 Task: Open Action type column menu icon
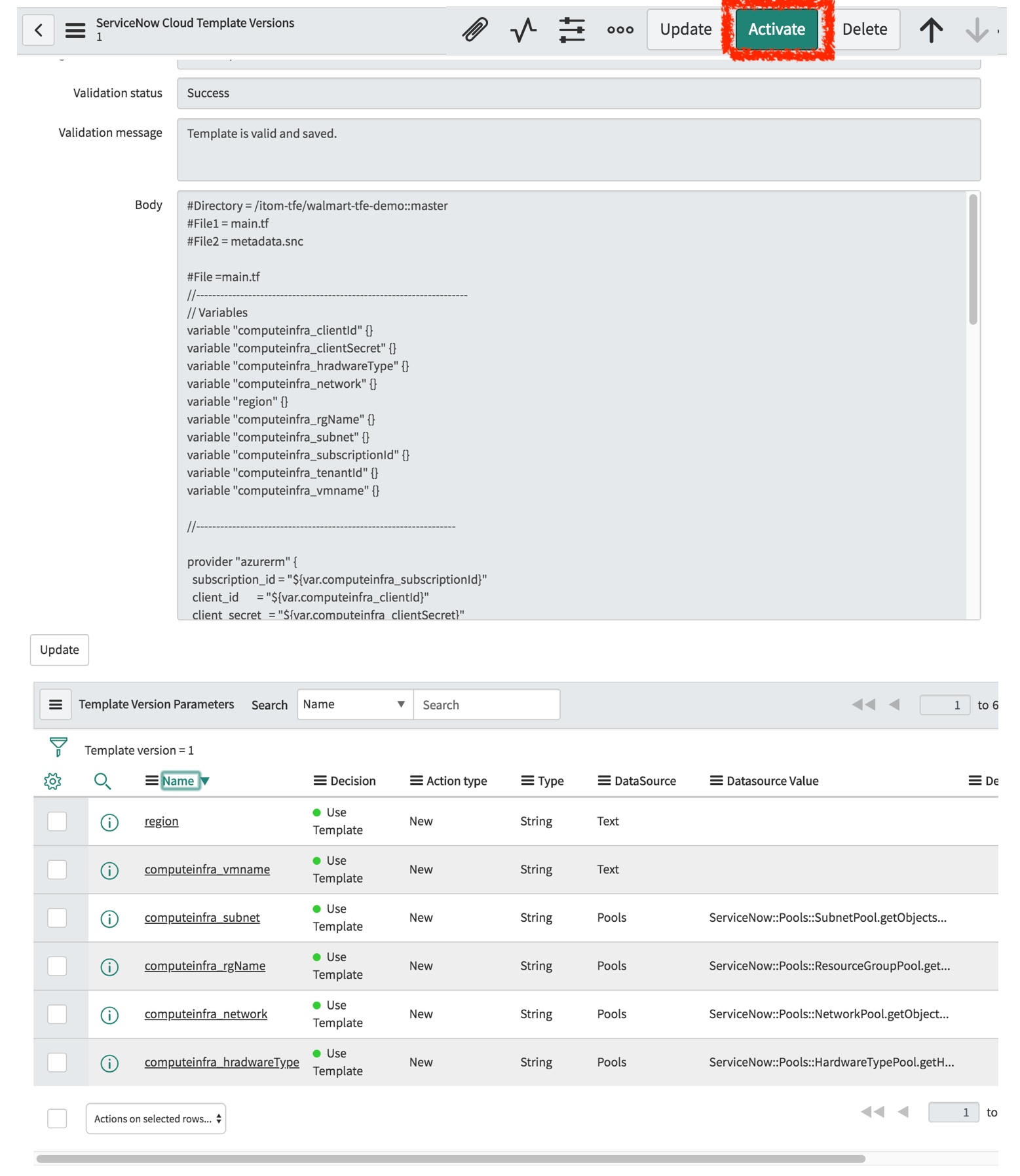point(416,780)
